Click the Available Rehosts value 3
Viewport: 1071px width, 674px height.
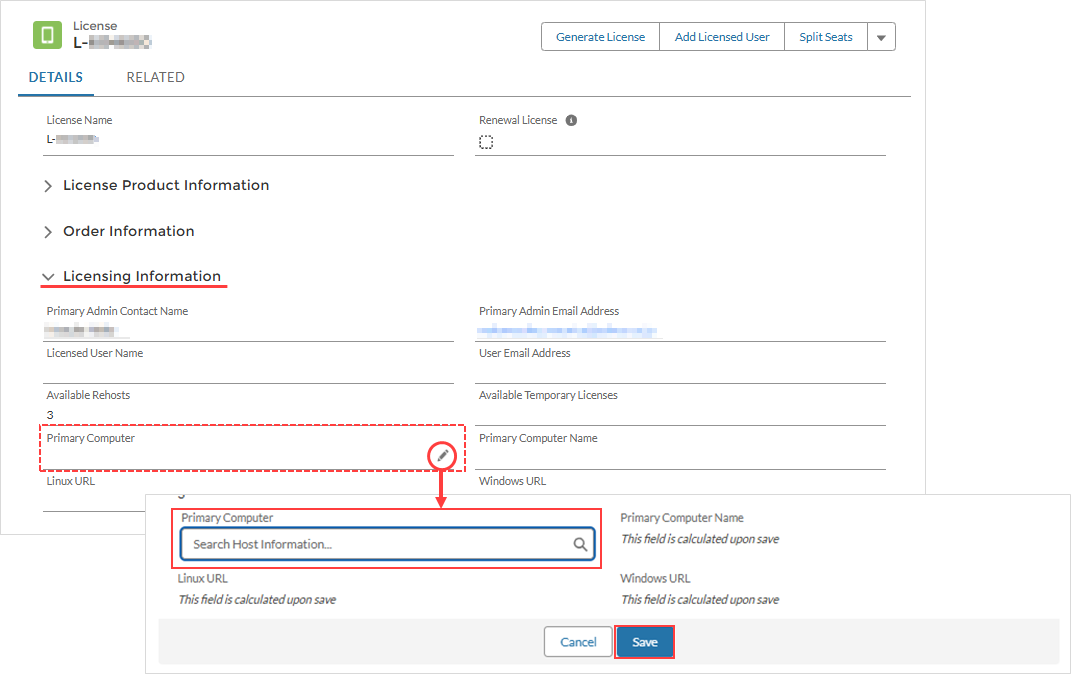50,414
